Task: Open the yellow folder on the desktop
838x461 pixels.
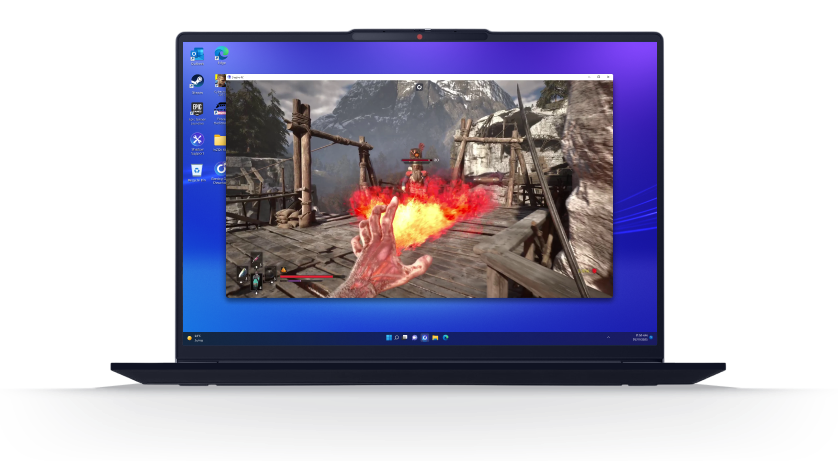Action: [x=220, y=140]
